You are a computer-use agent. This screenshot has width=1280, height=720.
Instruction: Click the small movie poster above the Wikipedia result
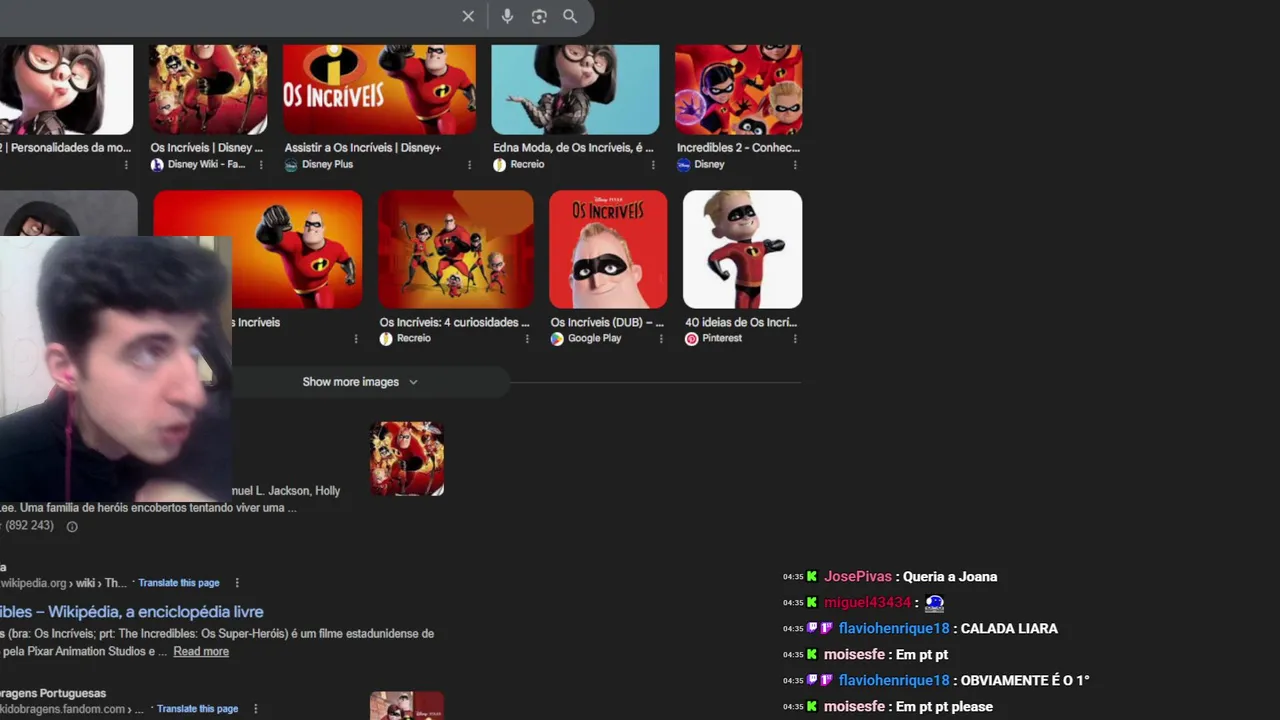coord(407,458)
